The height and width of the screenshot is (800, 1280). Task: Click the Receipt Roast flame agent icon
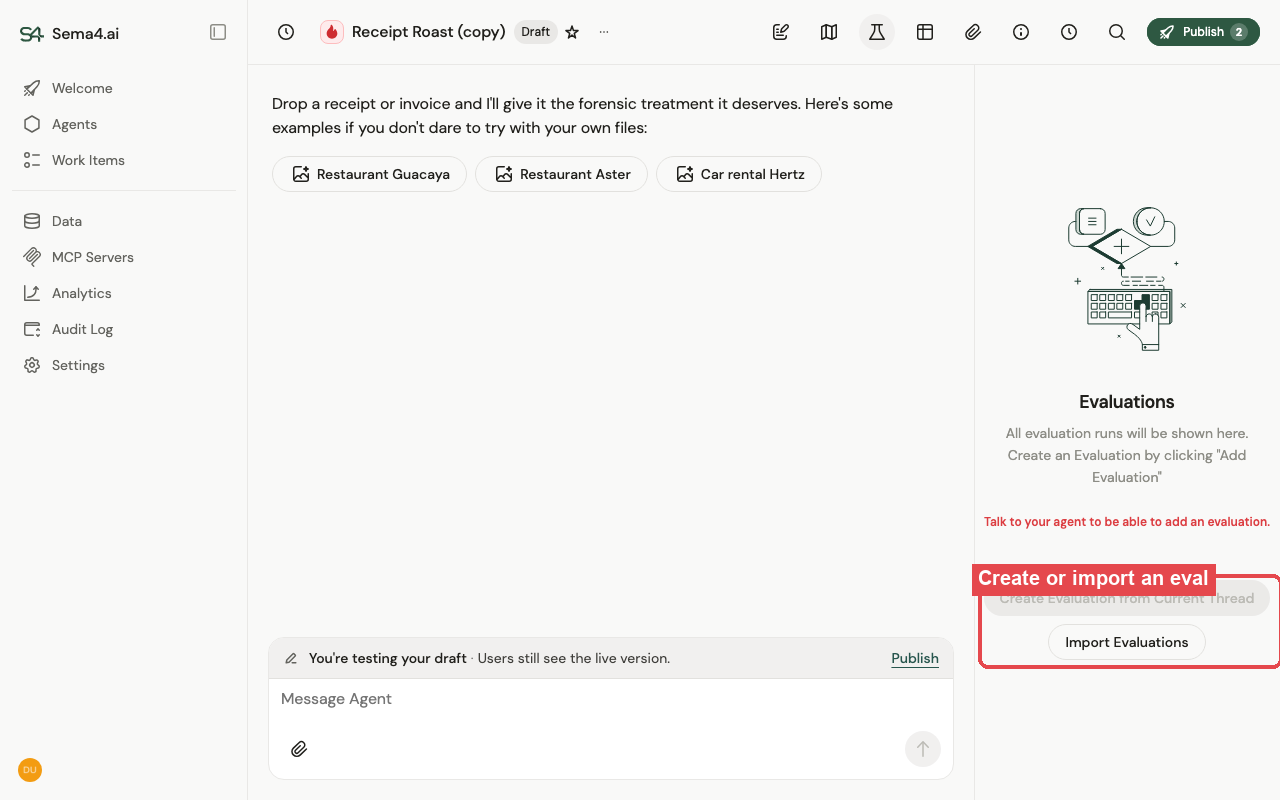[332, 32]
